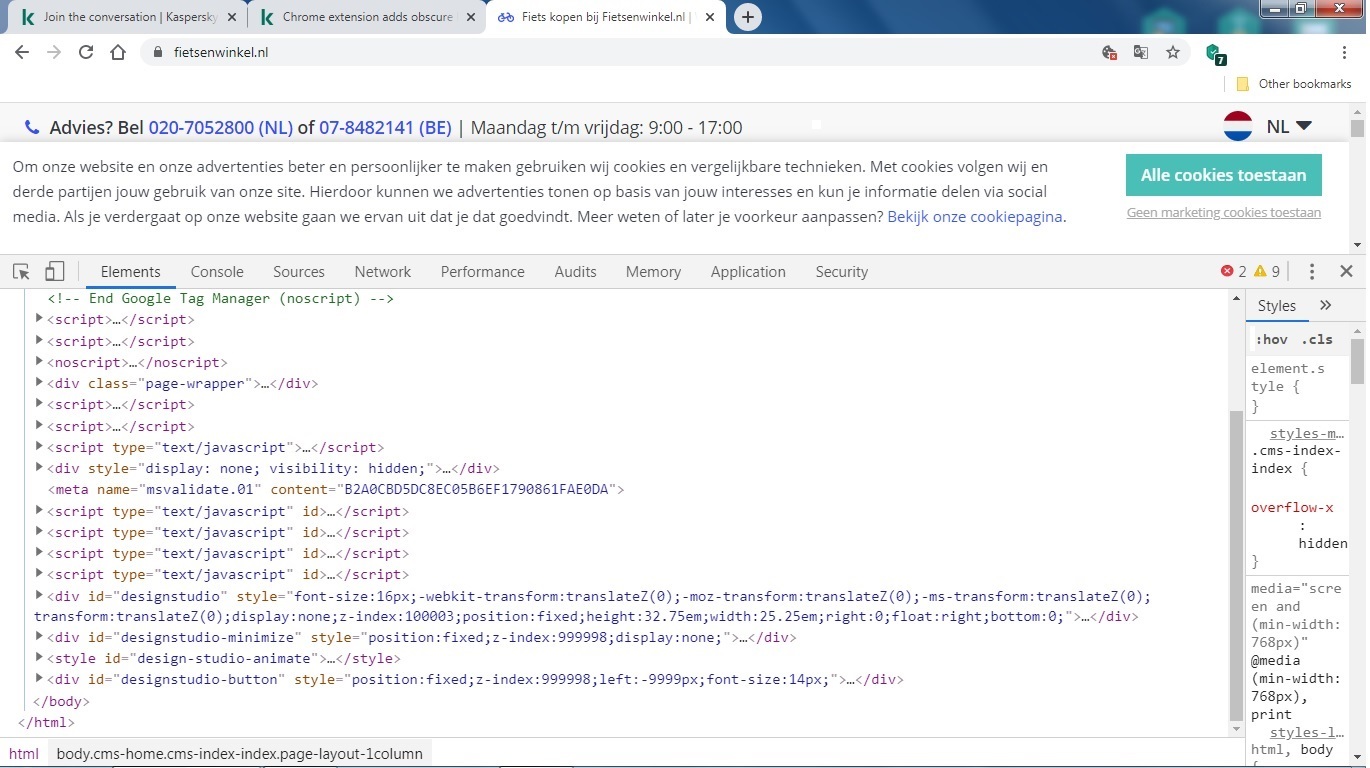The image size is (1370, 768).
Task: Open the Application tab
Action: click(x=748, y=271)
